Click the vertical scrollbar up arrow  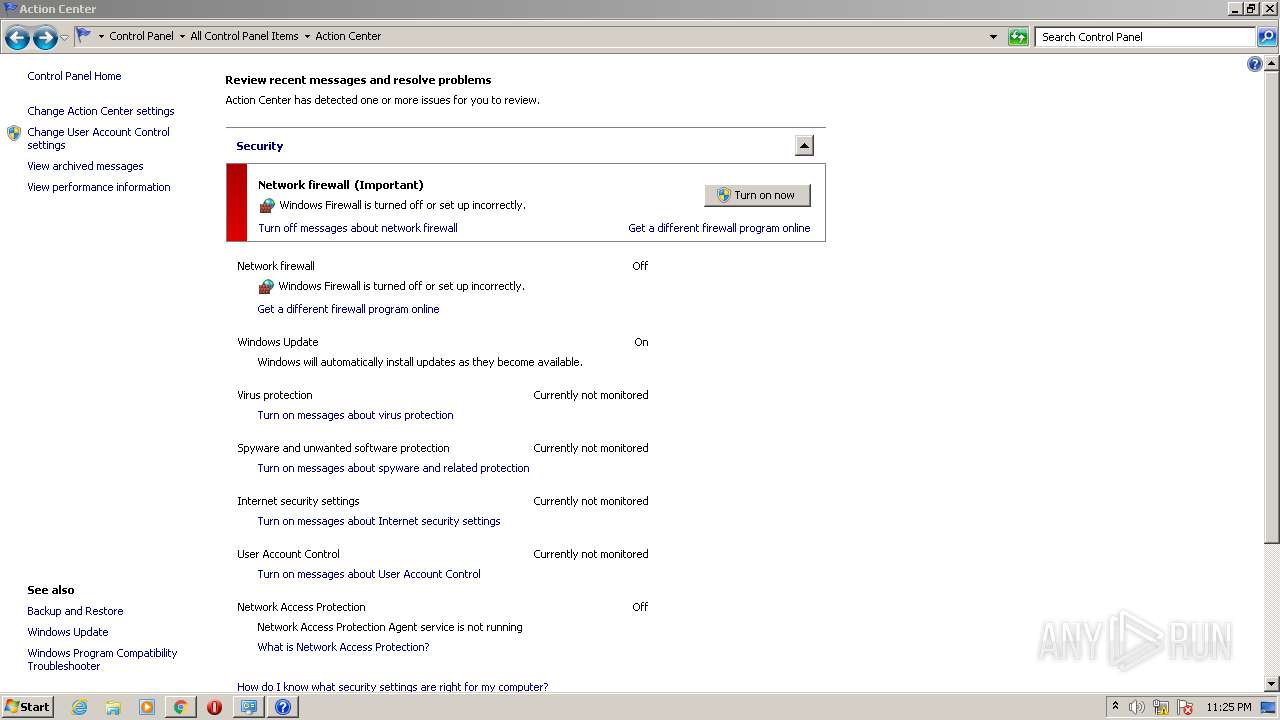tap(1272, 63)
